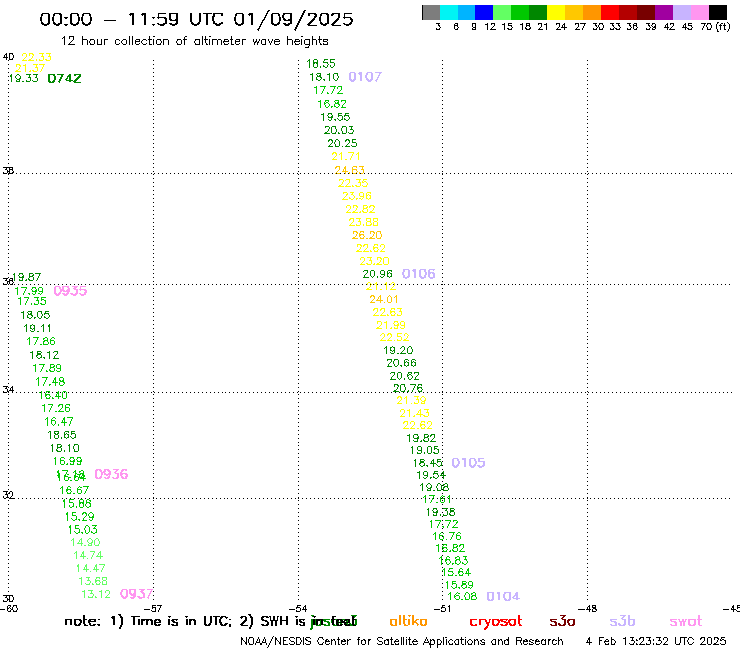This screenshot has width=740, height=650.
Task: Click the wave height value 15.64
Action: (x=456, y=572)
